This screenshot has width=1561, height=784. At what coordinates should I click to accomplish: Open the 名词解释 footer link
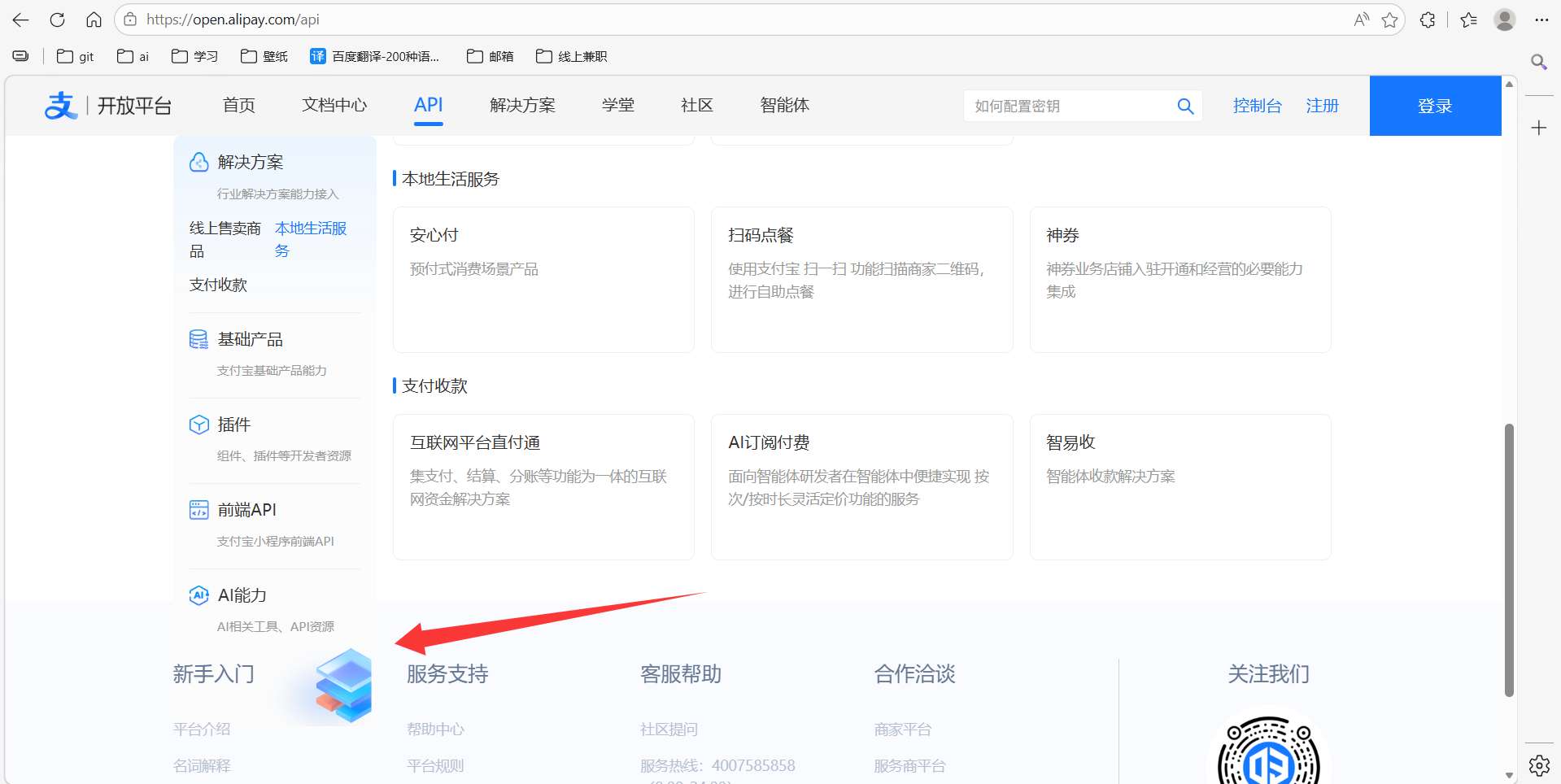coord(202,766)
